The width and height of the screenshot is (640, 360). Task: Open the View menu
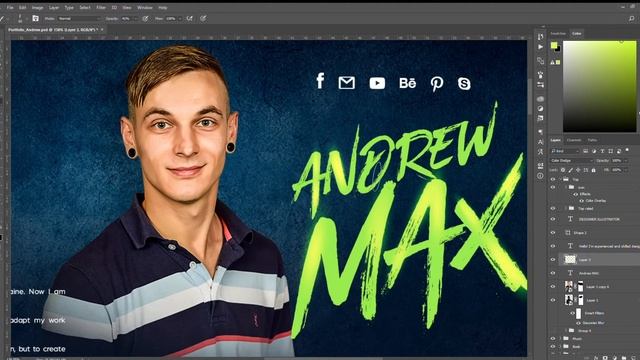tap(127, 8)
